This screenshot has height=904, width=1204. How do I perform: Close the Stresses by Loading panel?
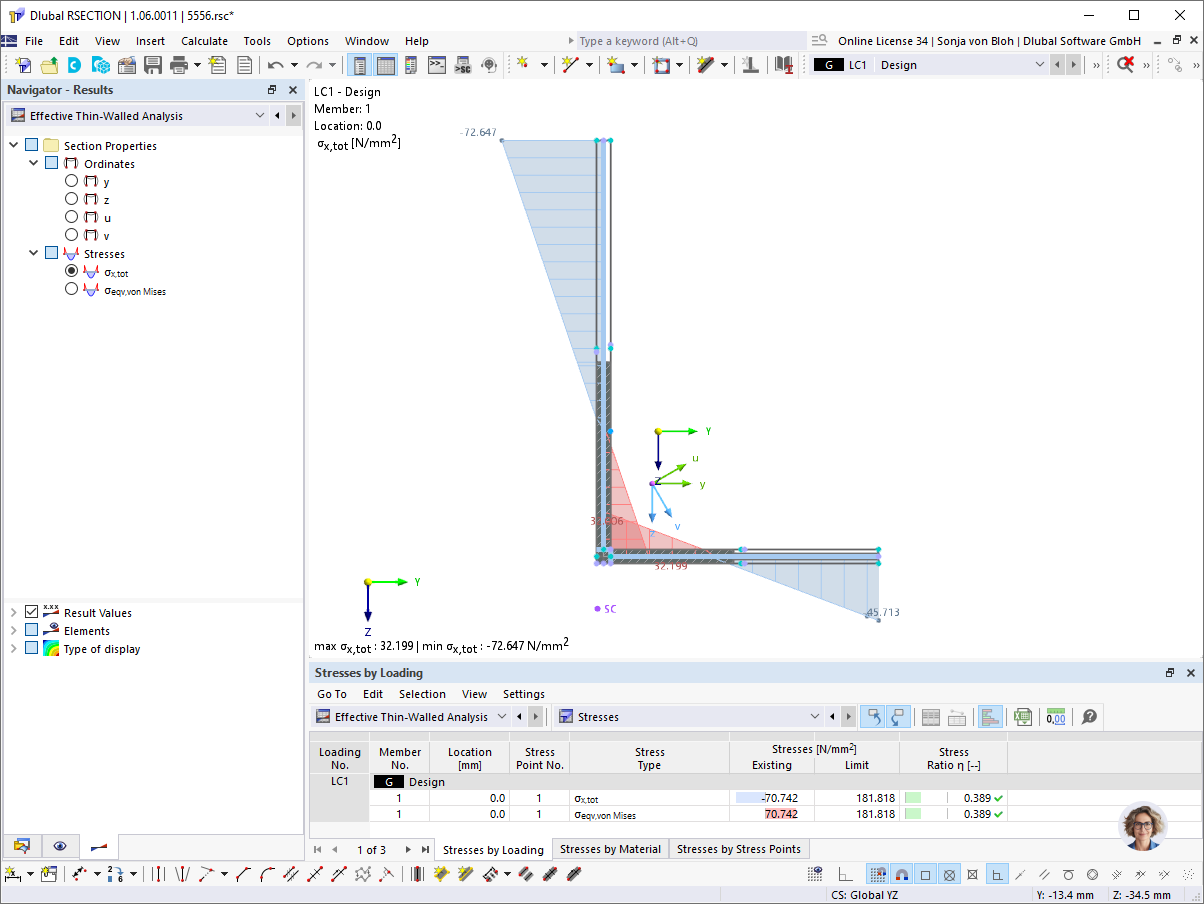point(1190,673)
